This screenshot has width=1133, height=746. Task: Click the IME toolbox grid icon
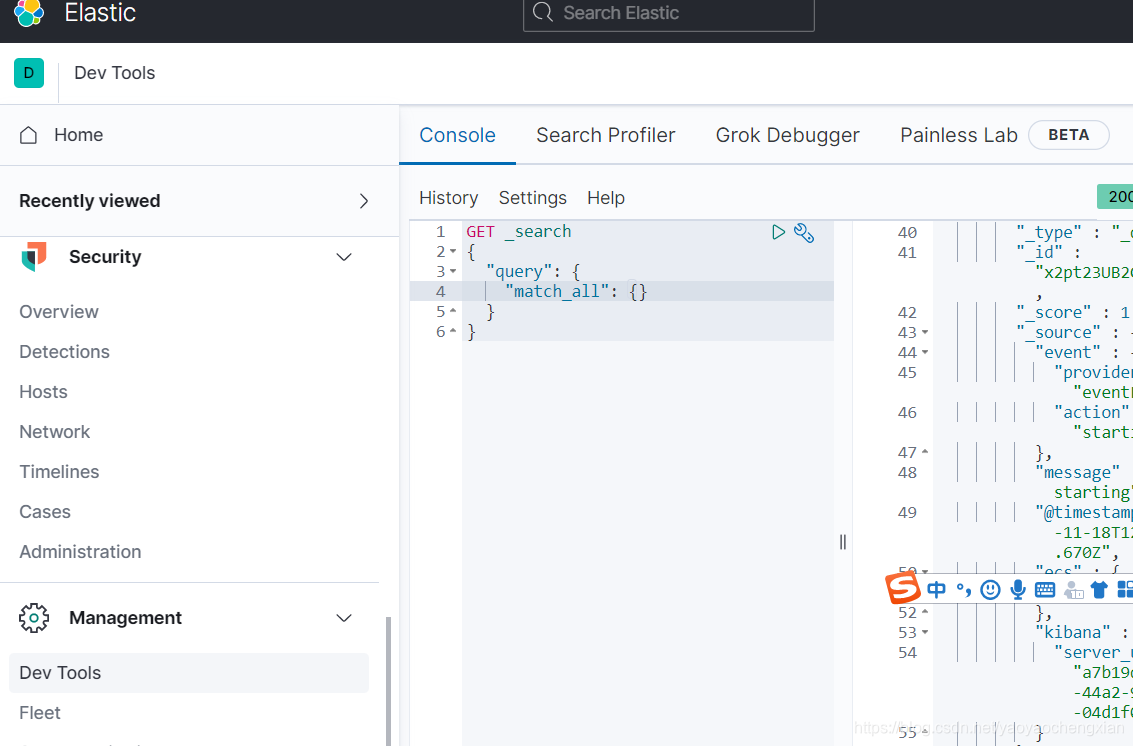pyautogui.click(x=1125, y=590)
